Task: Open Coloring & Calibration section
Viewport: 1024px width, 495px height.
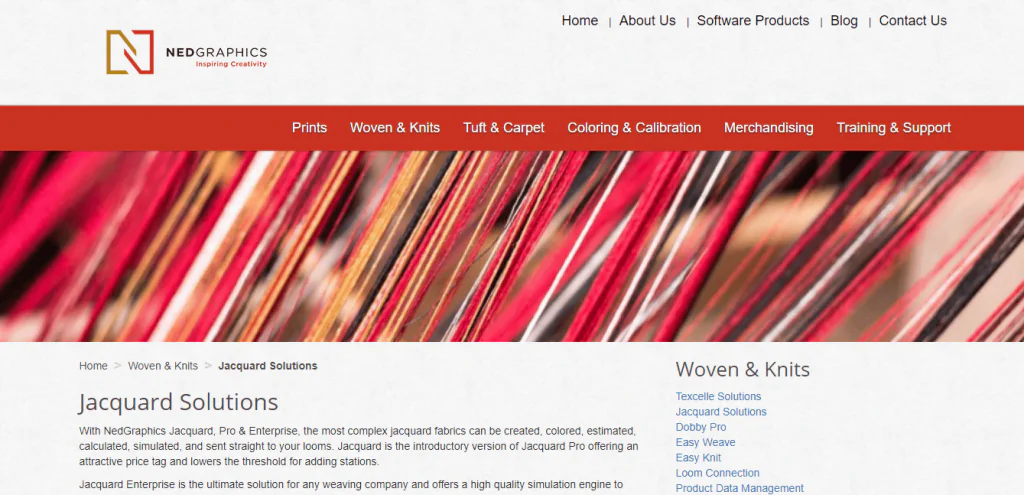Action: tap(634, 128)
